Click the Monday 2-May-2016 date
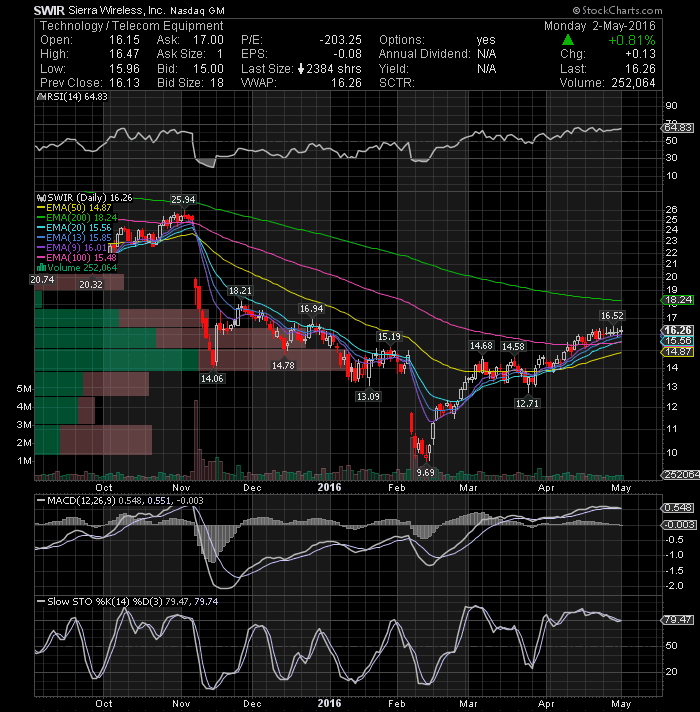700x712 pixels. click(600, 26)
